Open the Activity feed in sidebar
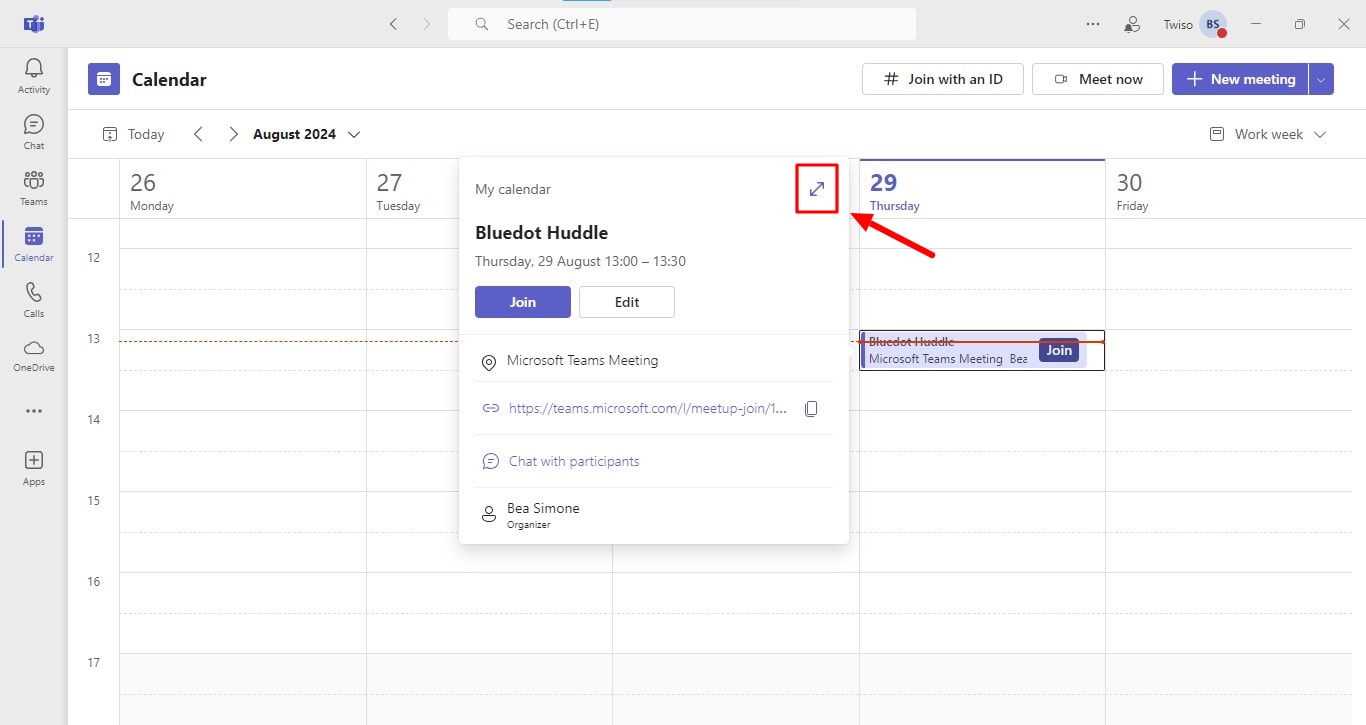The height and width of the screenshot is (725, 1366). pos(34,76)
